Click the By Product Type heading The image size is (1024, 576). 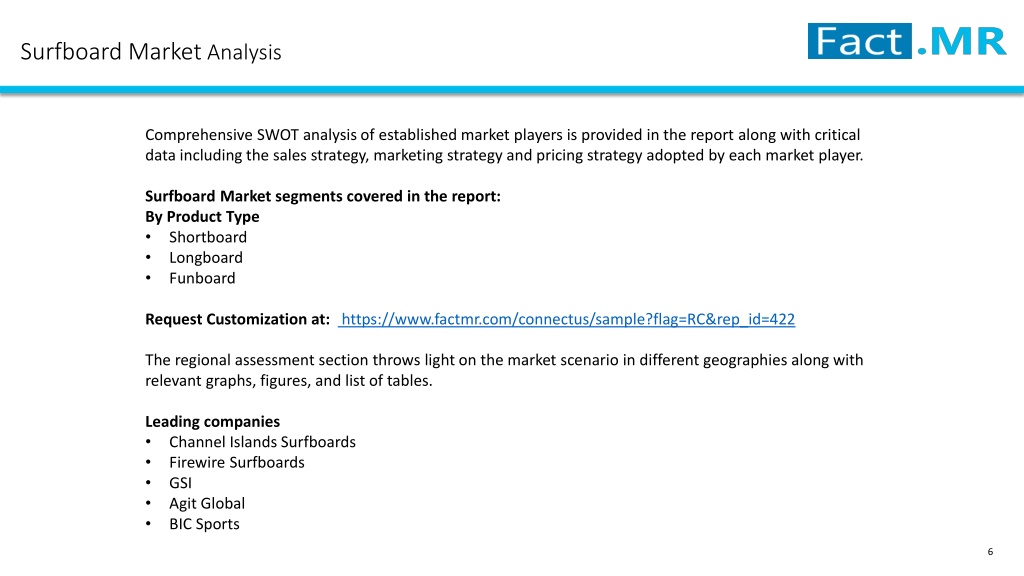tap(202, 217)
